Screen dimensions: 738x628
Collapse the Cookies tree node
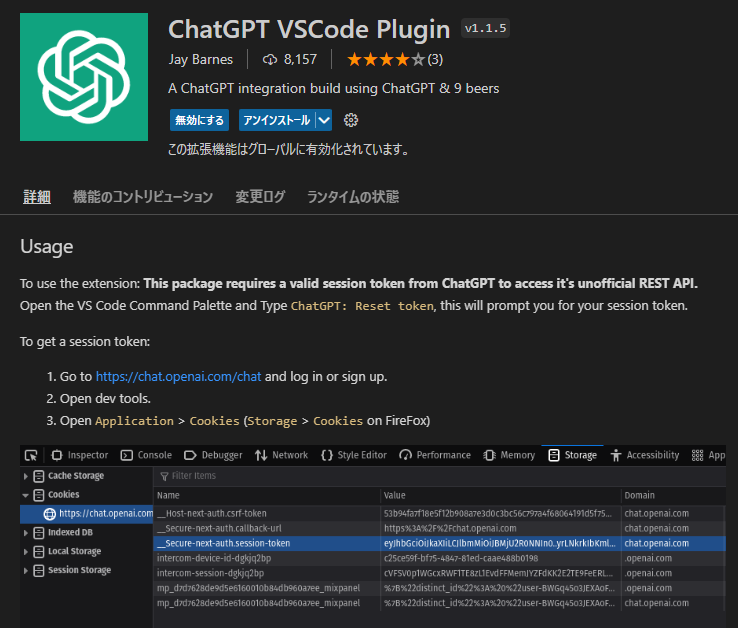click(x=25, y=495)
